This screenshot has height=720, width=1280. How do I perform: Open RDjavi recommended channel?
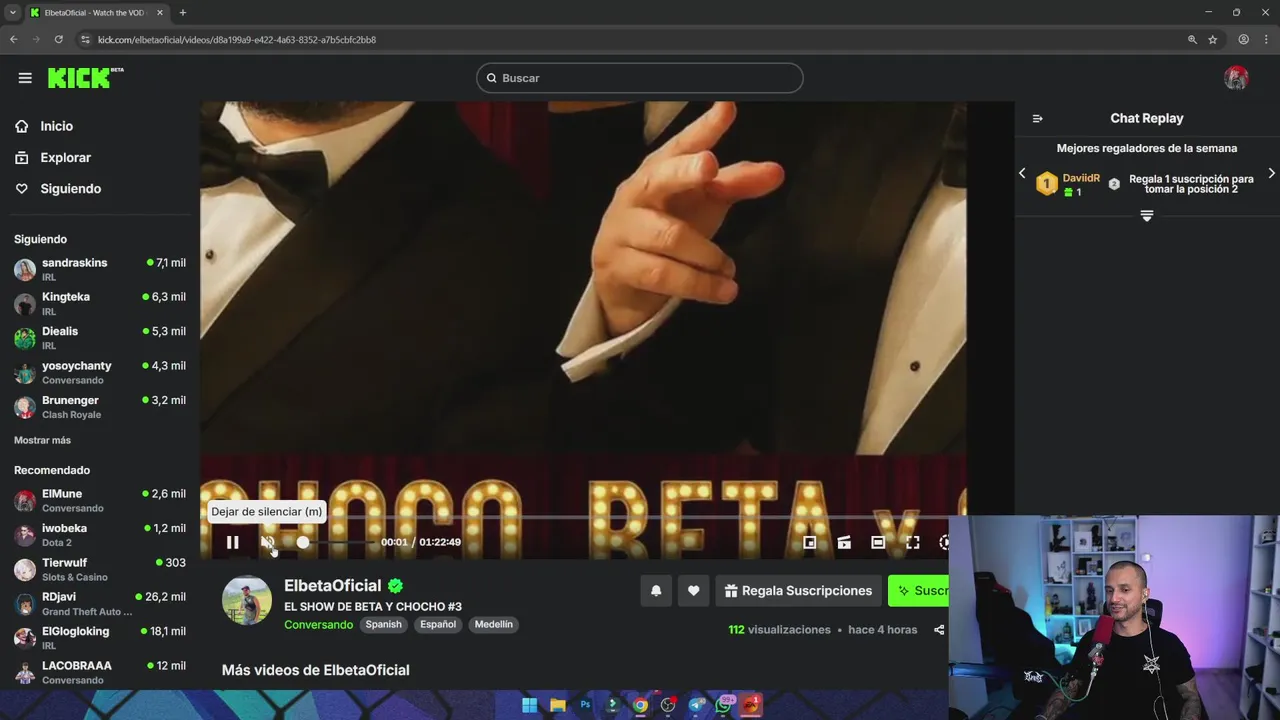pos(100,604)
